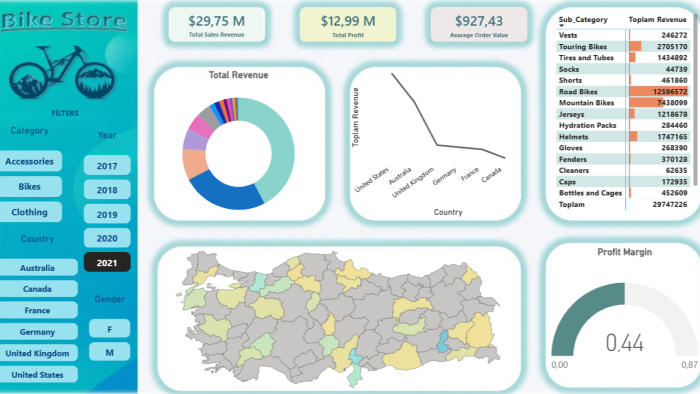Viewport: 700px width, 394px height.
Task: Click the salmon-colored donut segment
Action: [194, 163]
